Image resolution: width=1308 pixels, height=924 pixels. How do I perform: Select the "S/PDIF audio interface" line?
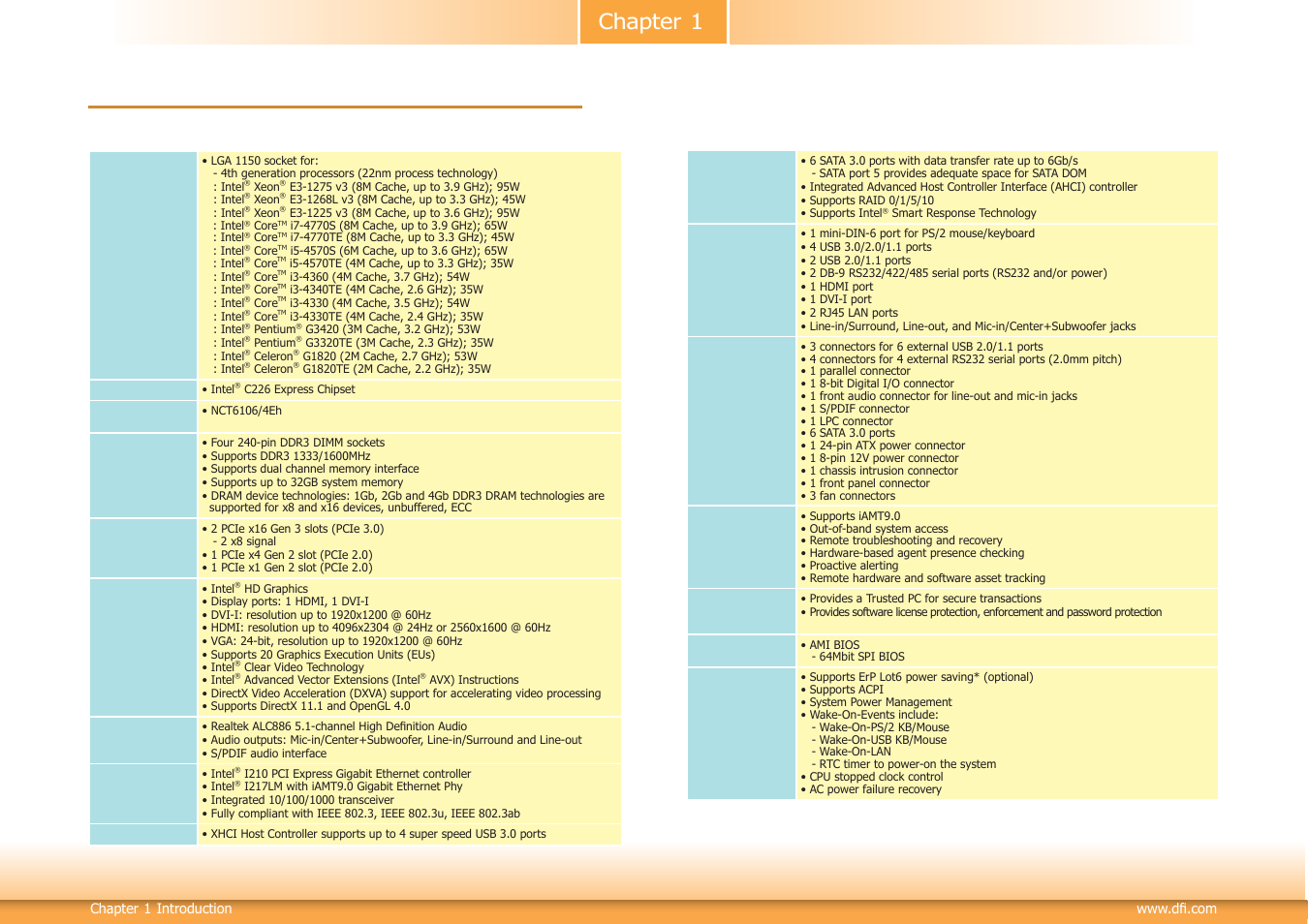tap(265, 754)
